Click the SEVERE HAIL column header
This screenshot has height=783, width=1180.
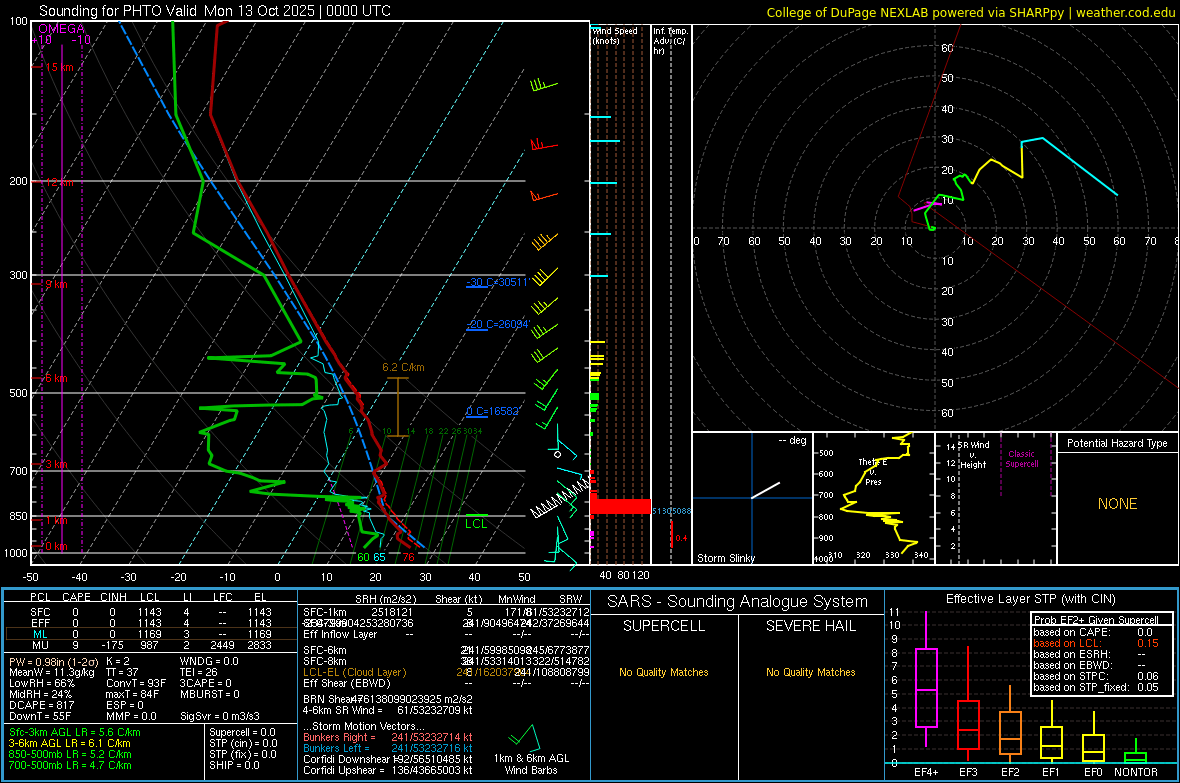point(810,626)
